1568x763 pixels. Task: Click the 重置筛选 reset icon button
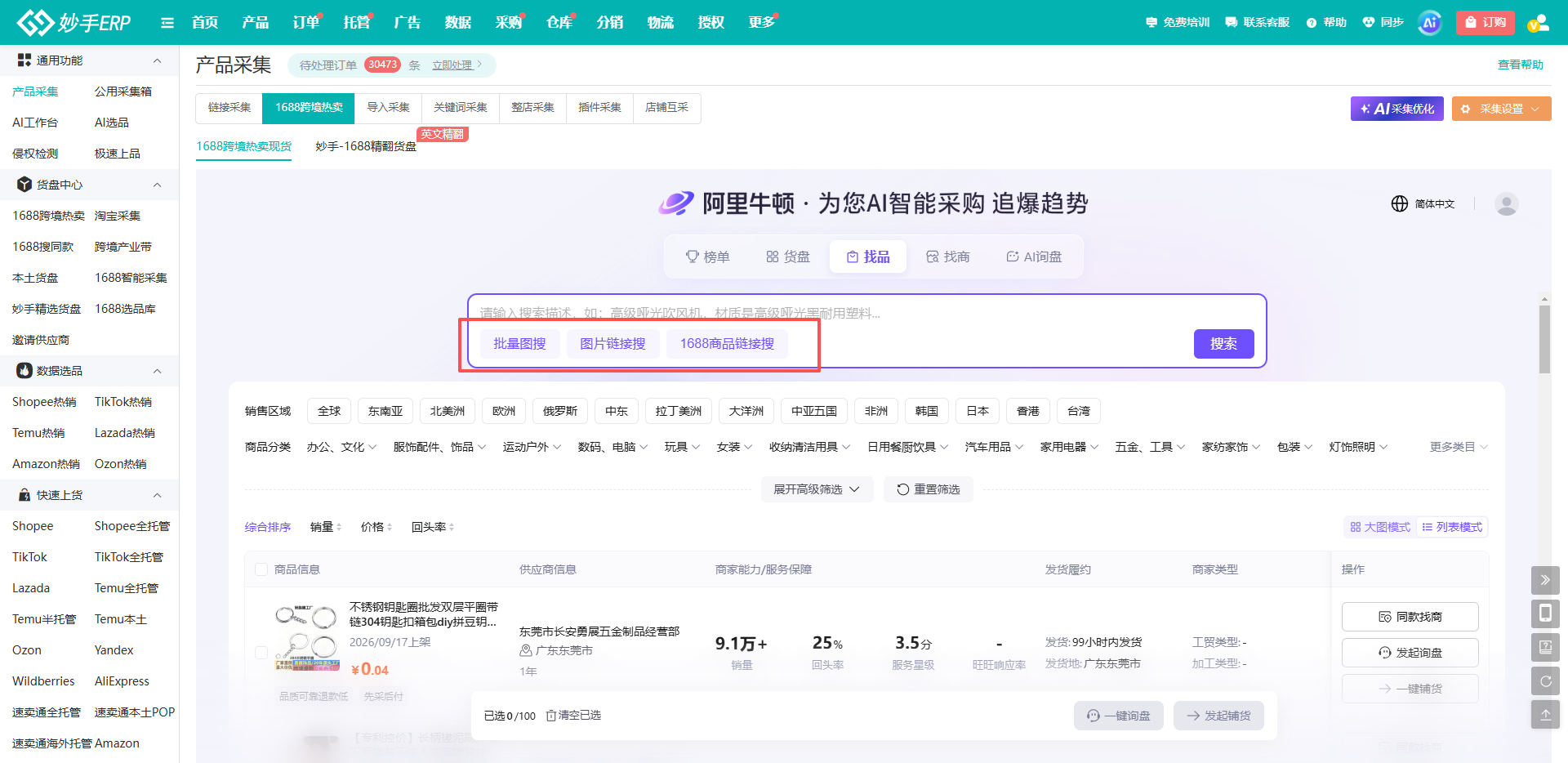pyautogui.click(x=929, y=489)
